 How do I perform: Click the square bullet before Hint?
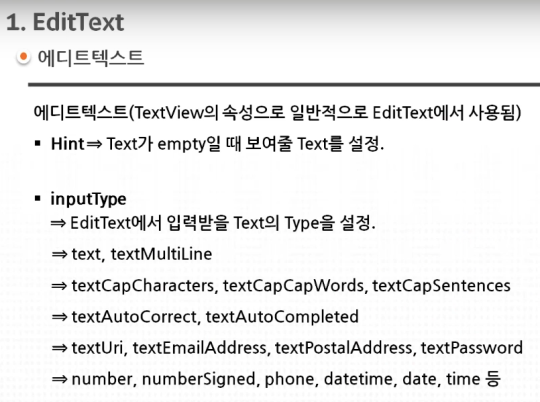pos(38,143)
